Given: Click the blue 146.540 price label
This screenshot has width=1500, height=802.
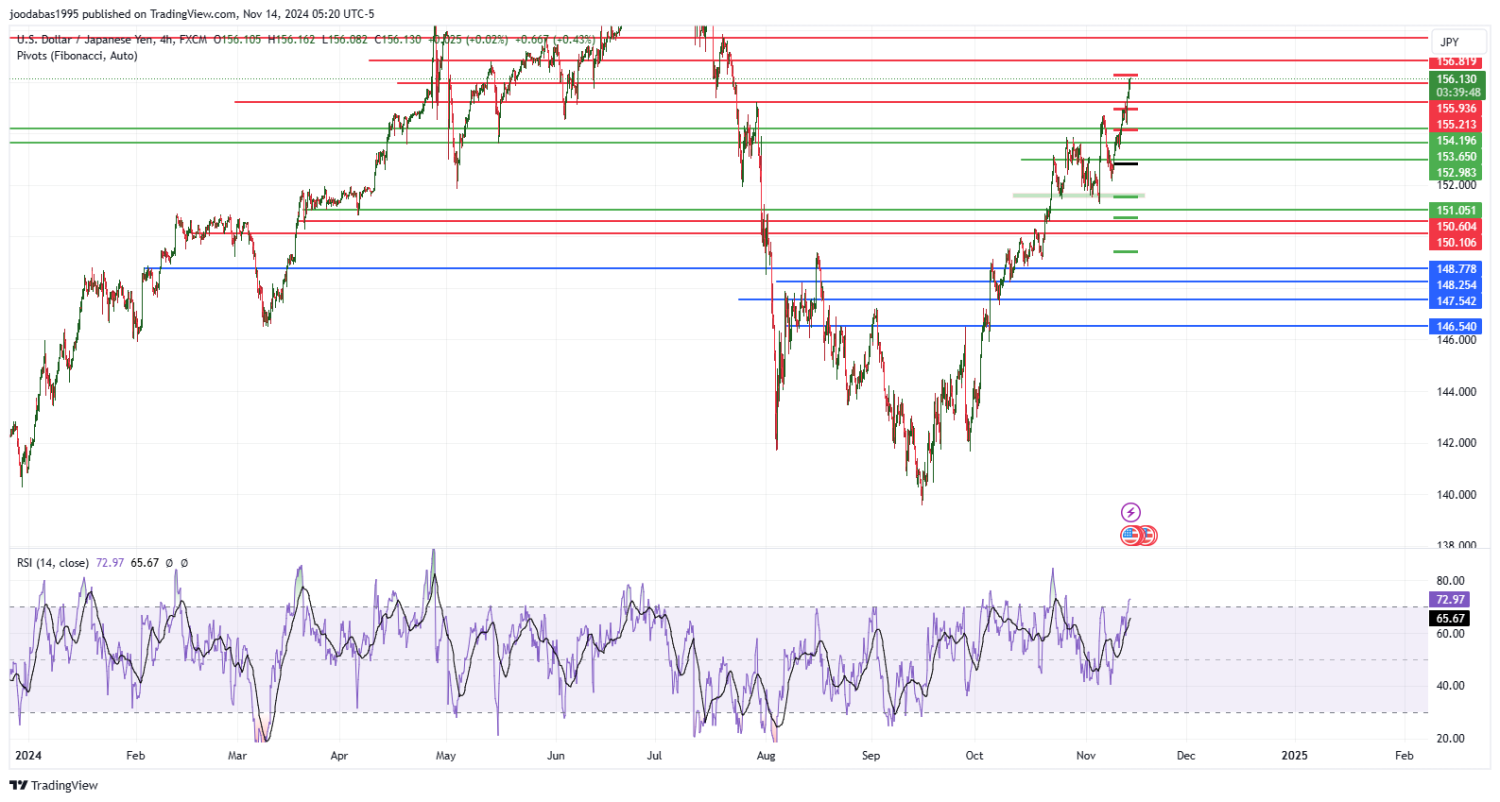Looking at the screenshot, I should (1457, 326).
